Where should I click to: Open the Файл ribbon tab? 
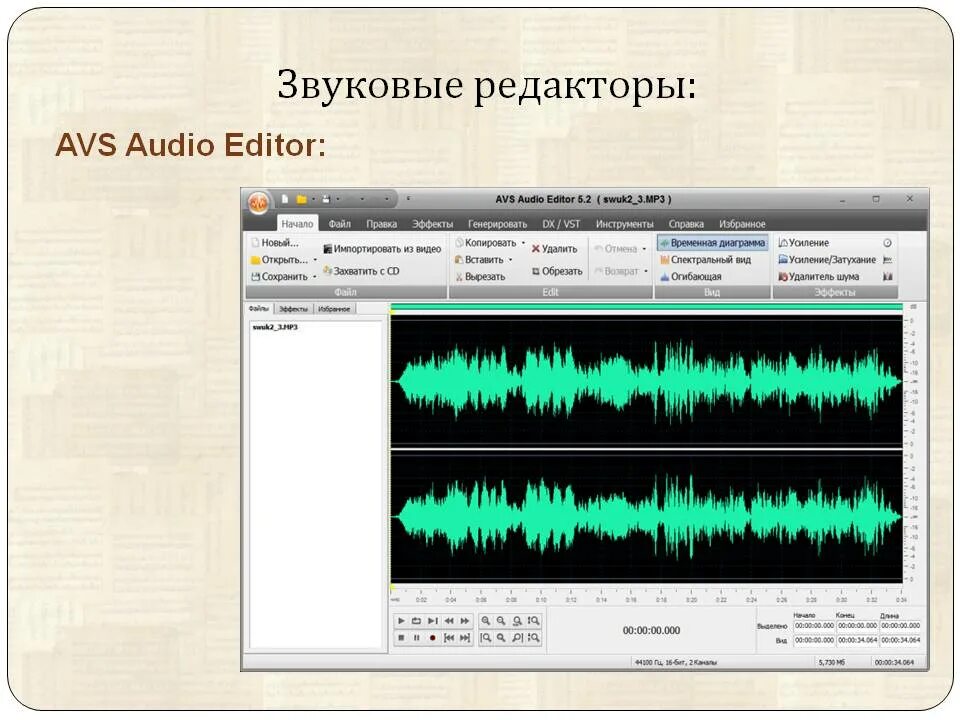tap(340, 224)
